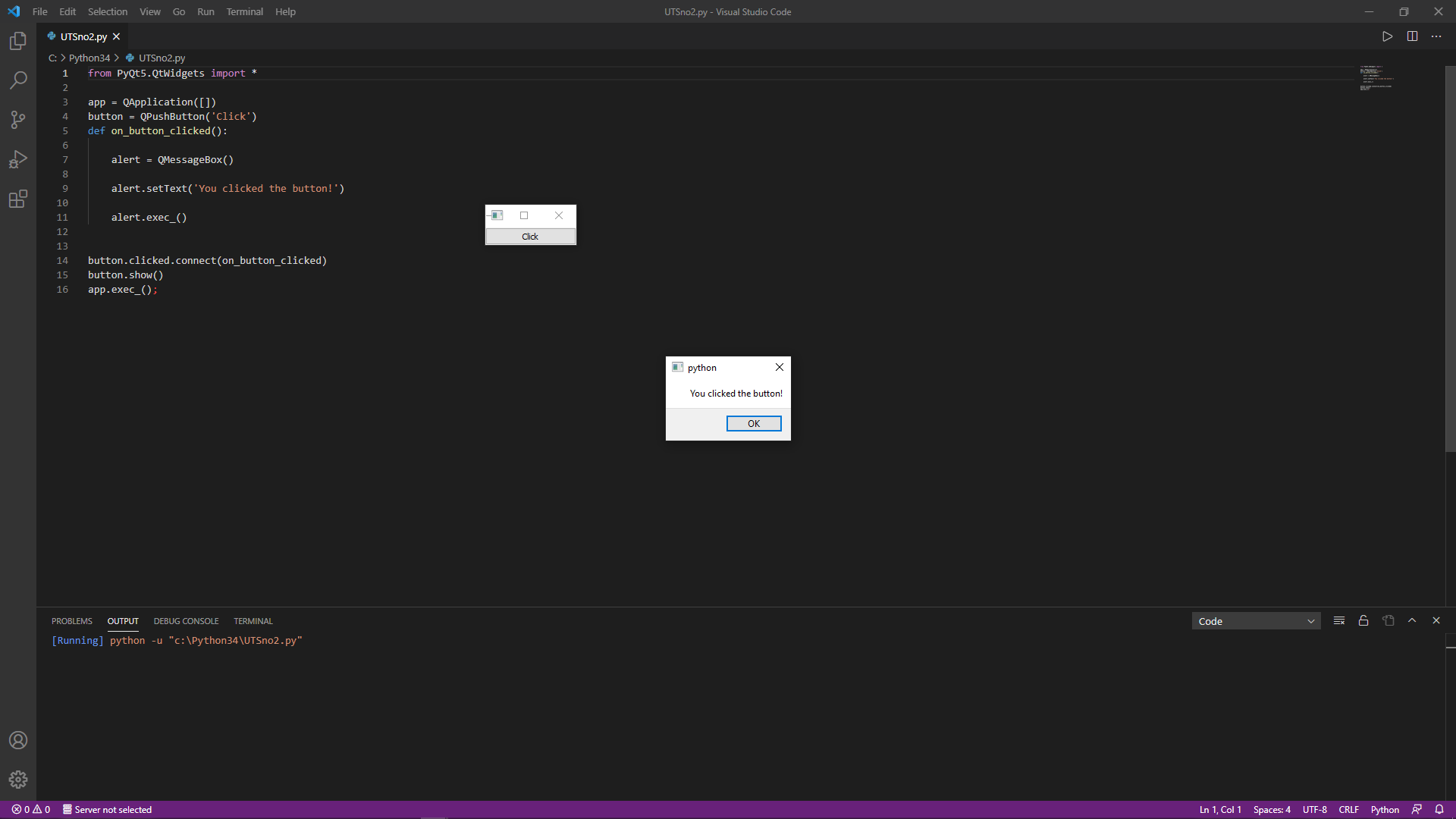
Task: Split the editor right
Action: click(x=1413, y=36)
